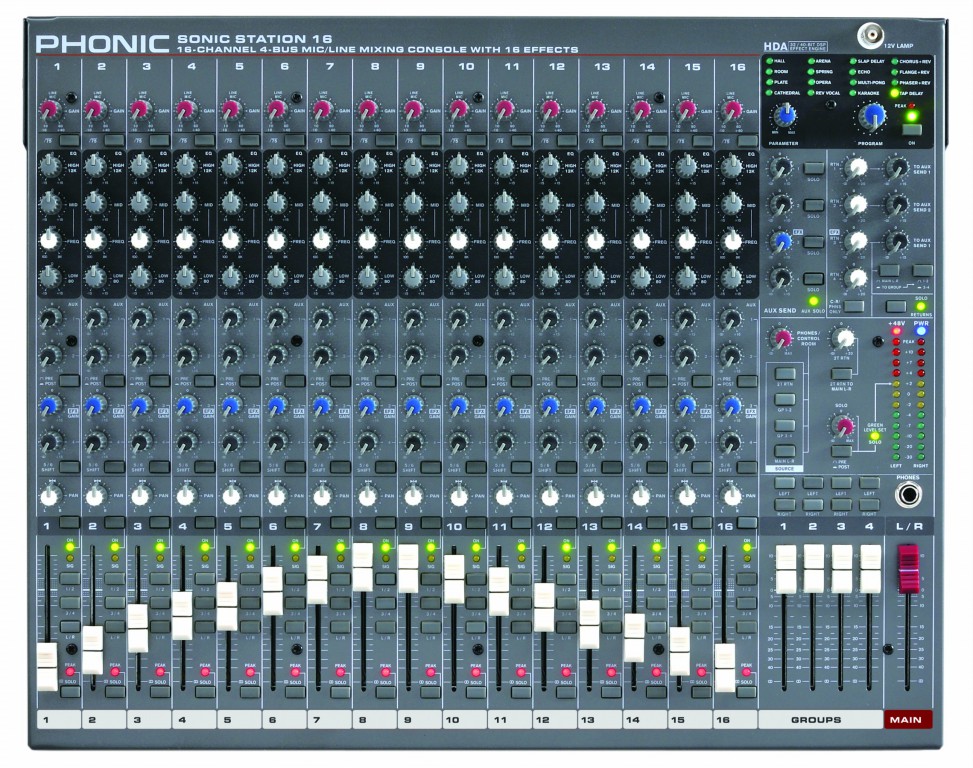Turn the white RTN 2 return level knob
Image resolution: width=973 pixels, height=768 pixels.
click(x=856, y=204)
